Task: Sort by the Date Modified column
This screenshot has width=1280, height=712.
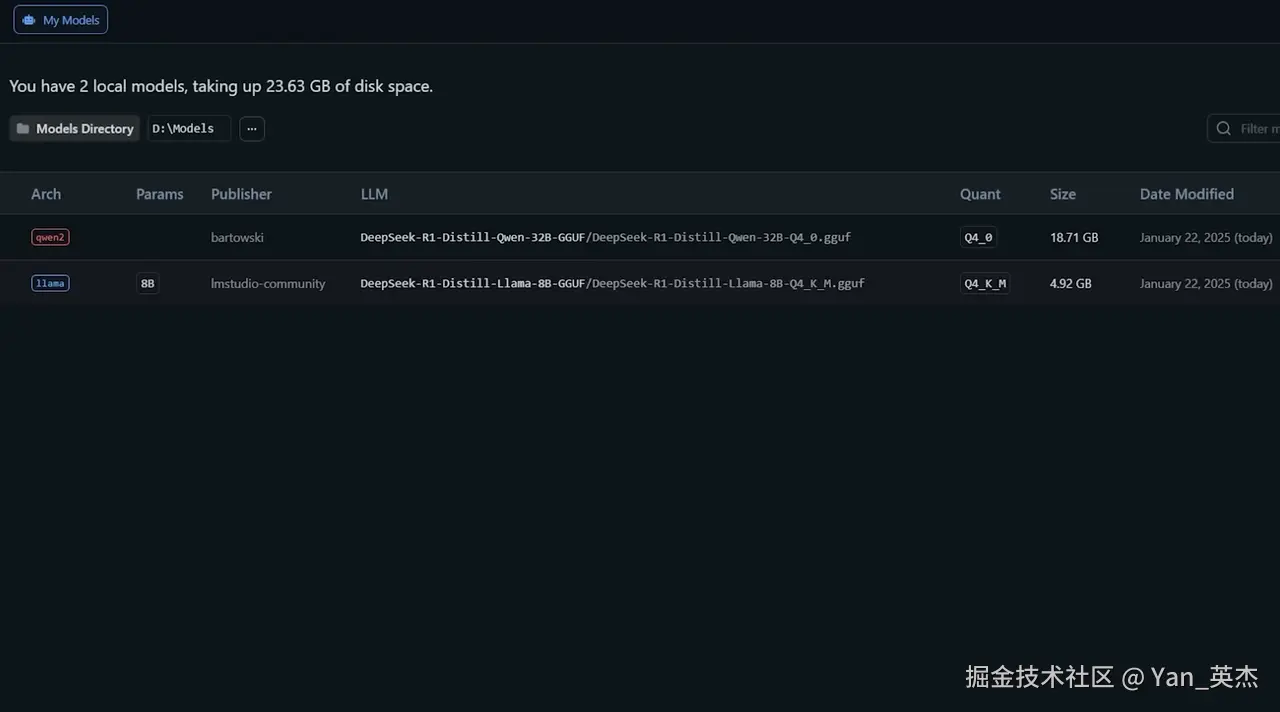Action: click(x=1186, y=194)
